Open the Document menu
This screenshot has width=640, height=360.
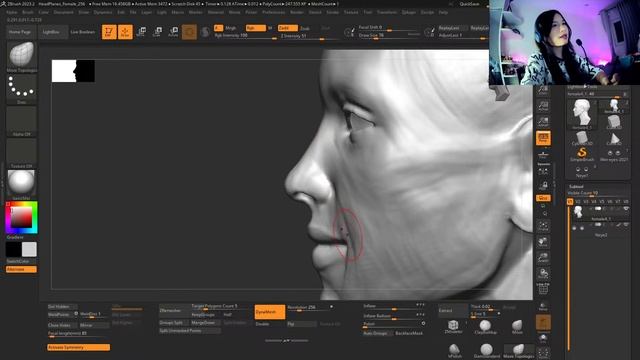tap(64, 12)
